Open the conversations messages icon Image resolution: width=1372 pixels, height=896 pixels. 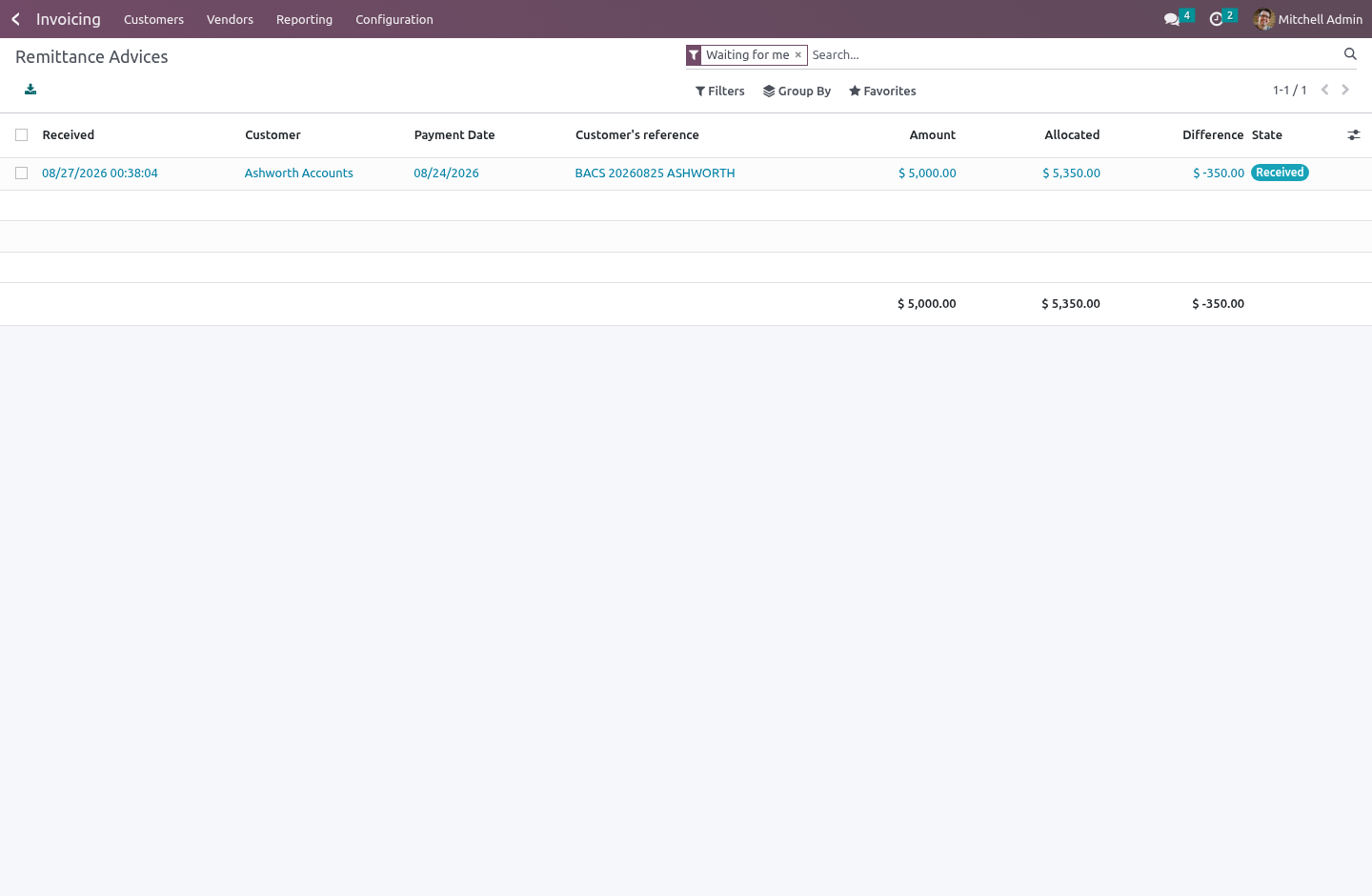(1172, 19)
